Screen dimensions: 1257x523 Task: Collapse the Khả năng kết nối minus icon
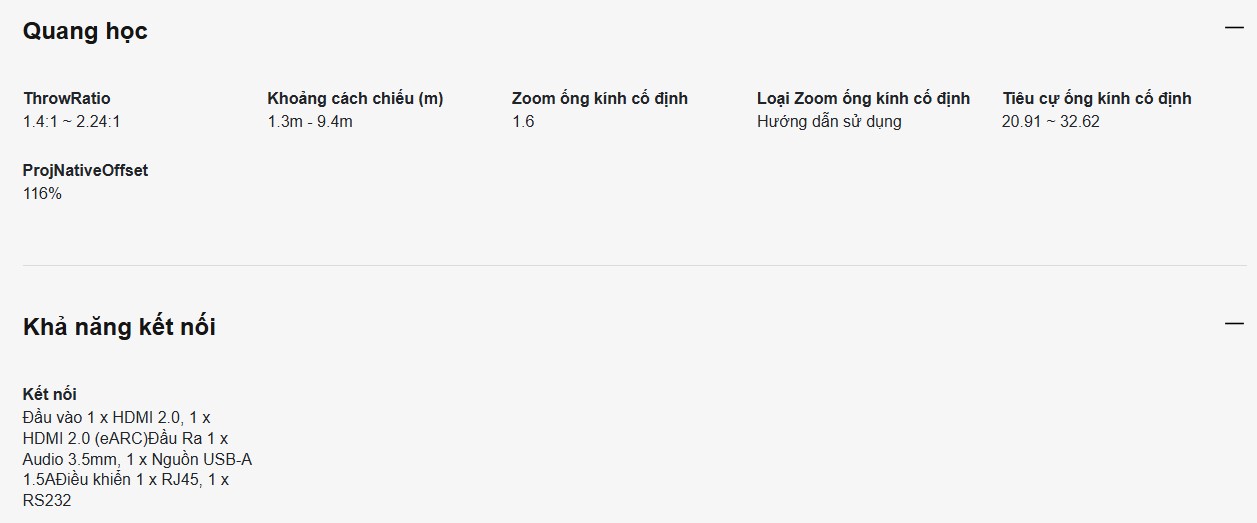pyautogui.click(x=1234, y=324)
